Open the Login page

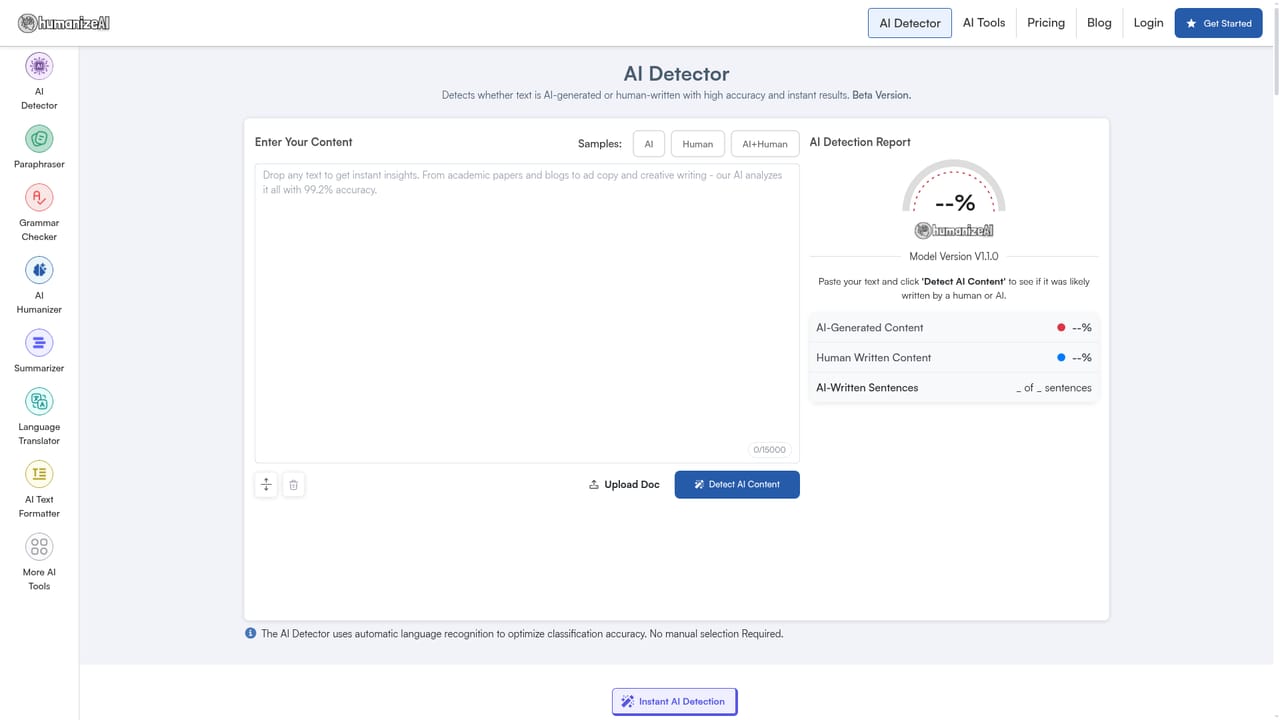pos(1148,23)
